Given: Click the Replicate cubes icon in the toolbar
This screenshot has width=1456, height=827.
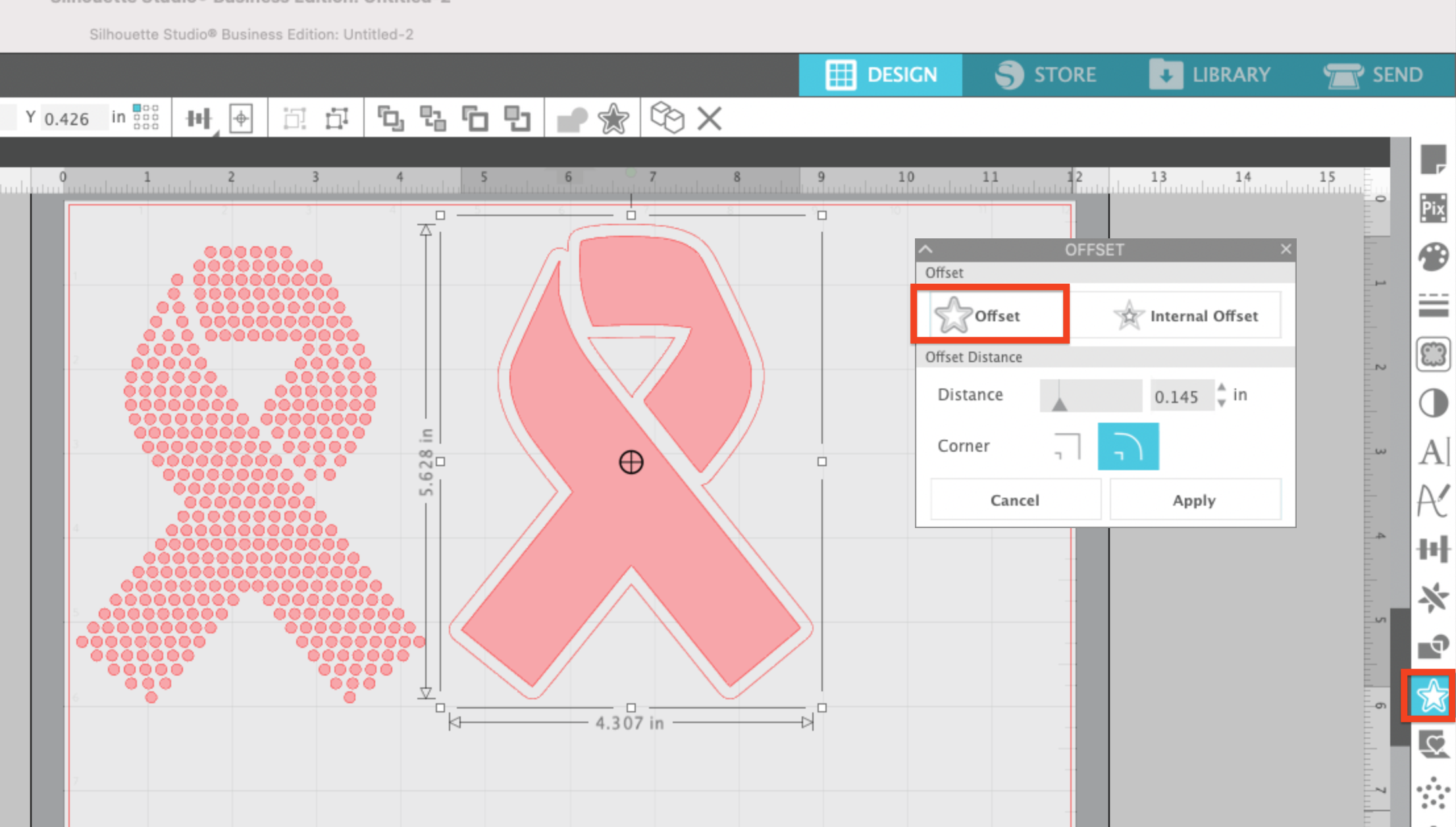Looking at the screenshot, I should 669,119.
